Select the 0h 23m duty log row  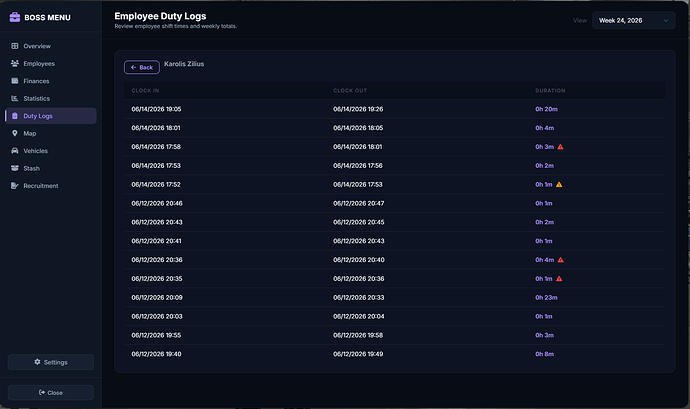(395, 298)
